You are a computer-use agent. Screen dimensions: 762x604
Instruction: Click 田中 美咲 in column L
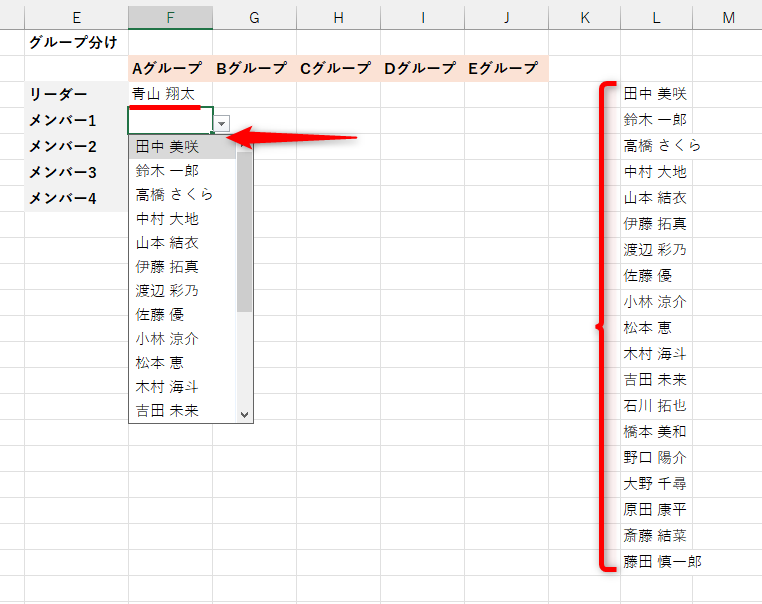pos(657,94)
